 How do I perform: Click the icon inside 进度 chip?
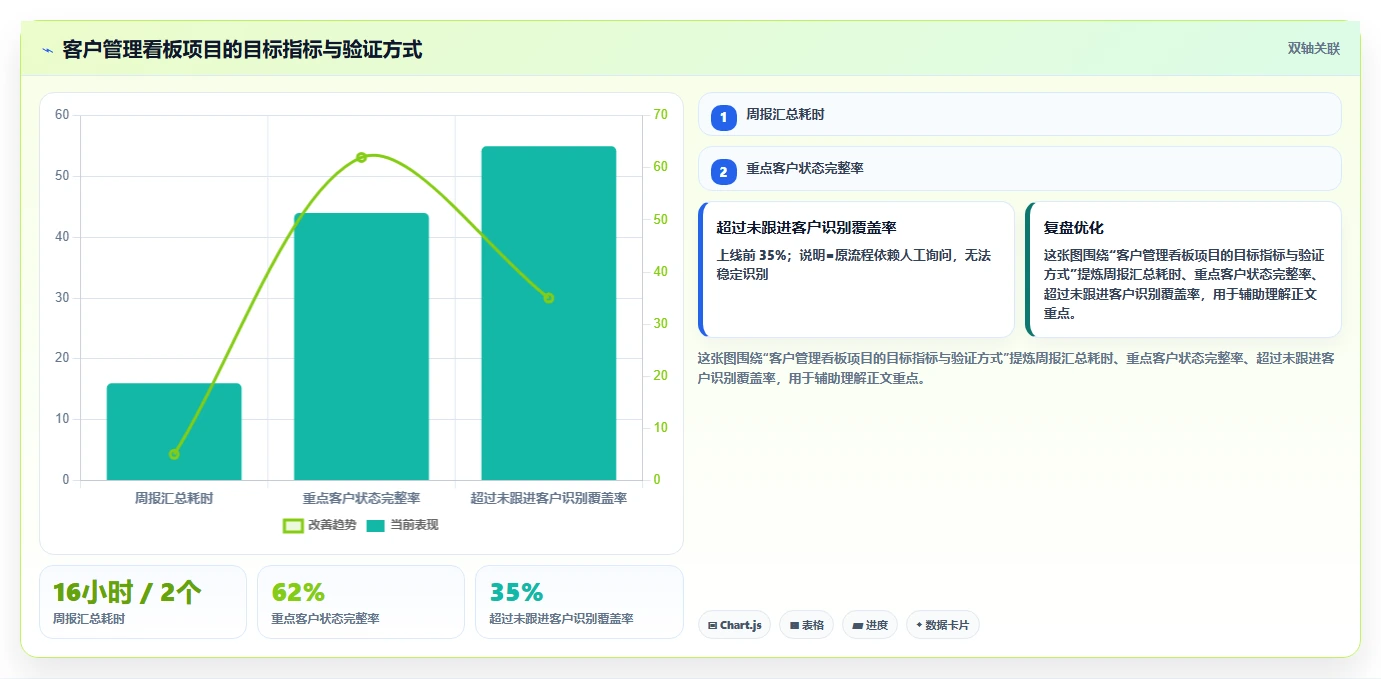point(857,625)
